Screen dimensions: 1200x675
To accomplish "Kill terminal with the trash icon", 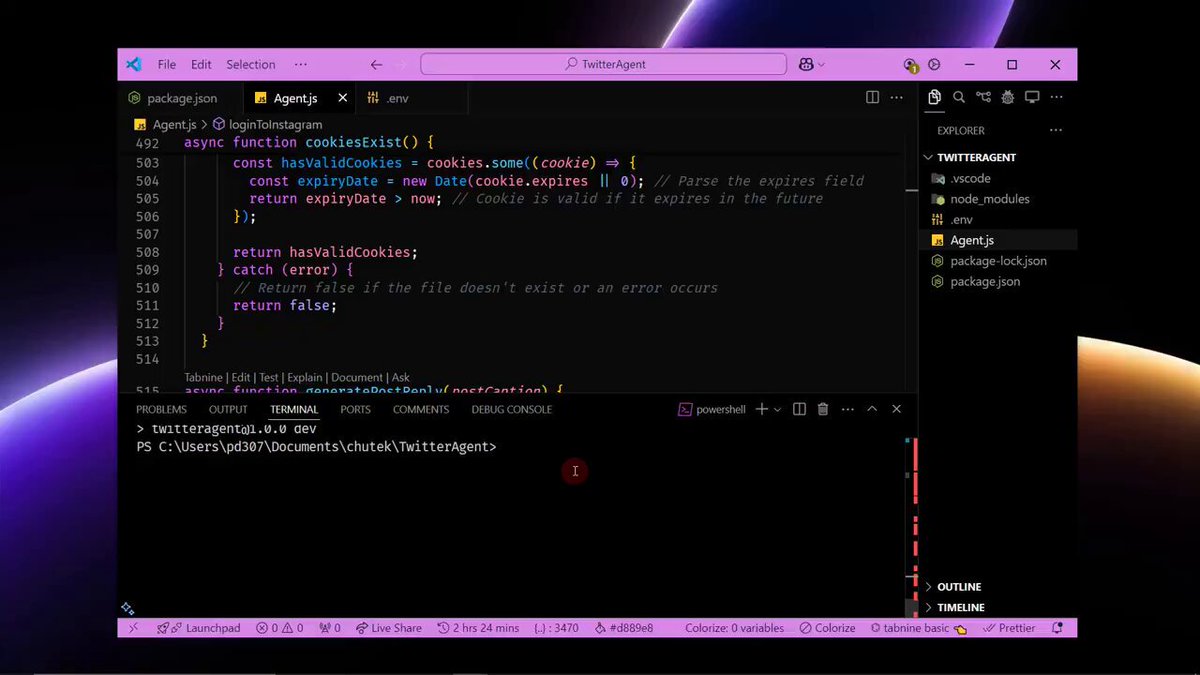I will (x=823, y=409).
